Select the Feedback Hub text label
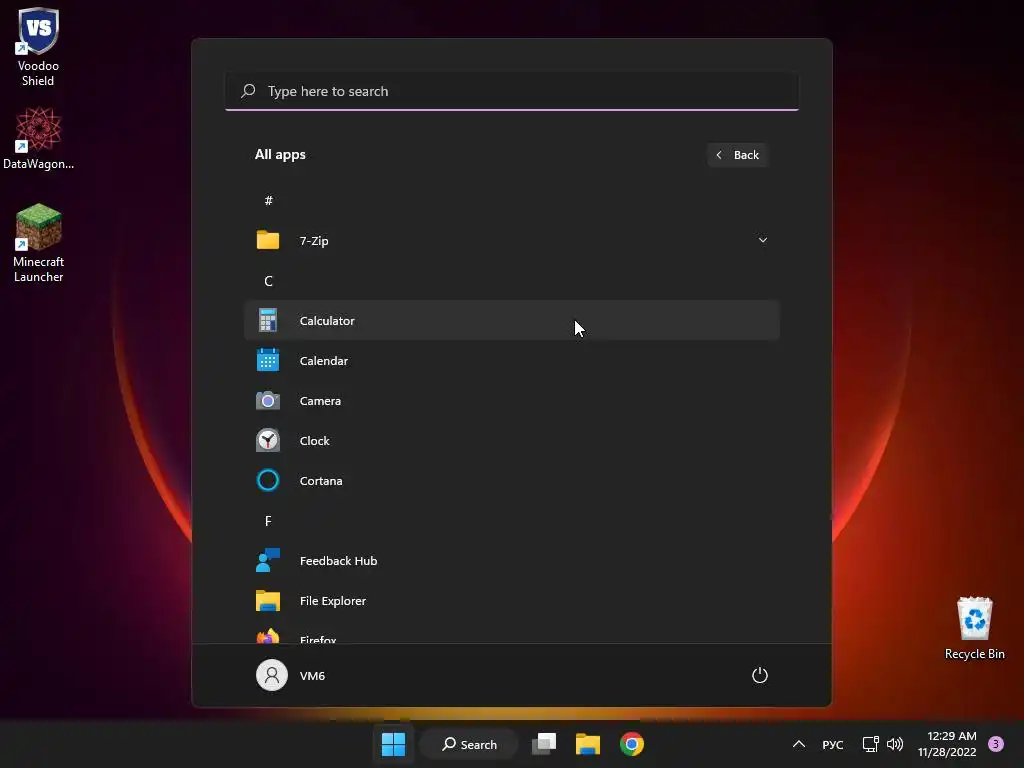1024x768 pixels. [x=338, y=560]
